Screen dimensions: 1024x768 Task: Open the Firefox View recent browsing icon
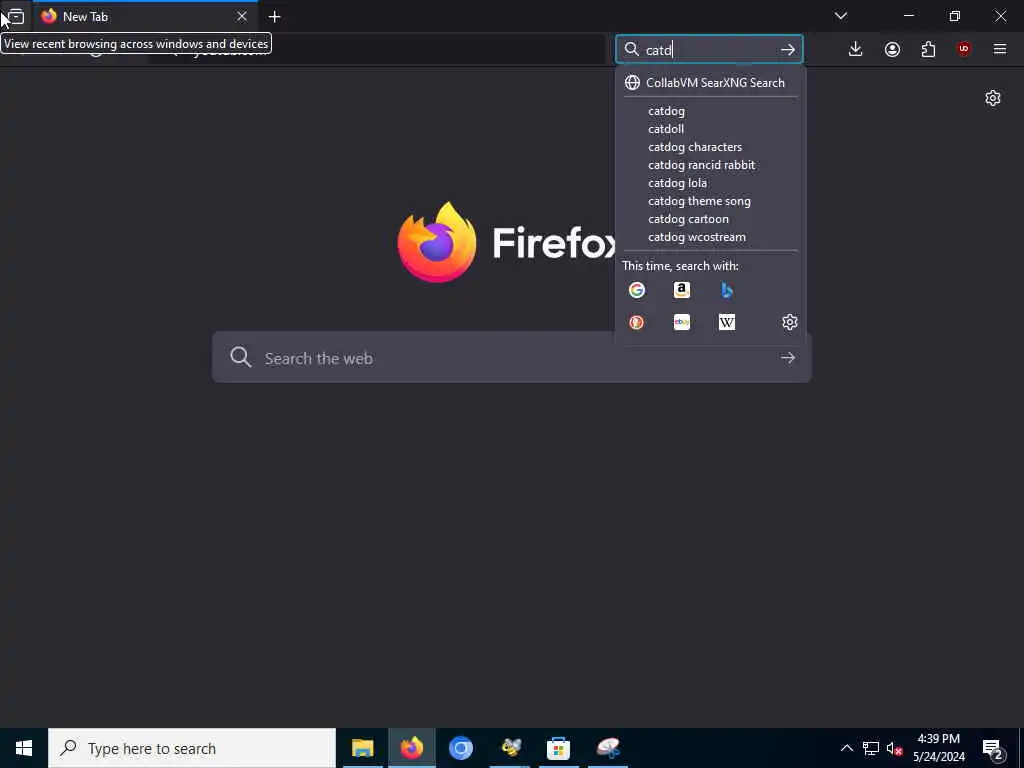point(16,16)
